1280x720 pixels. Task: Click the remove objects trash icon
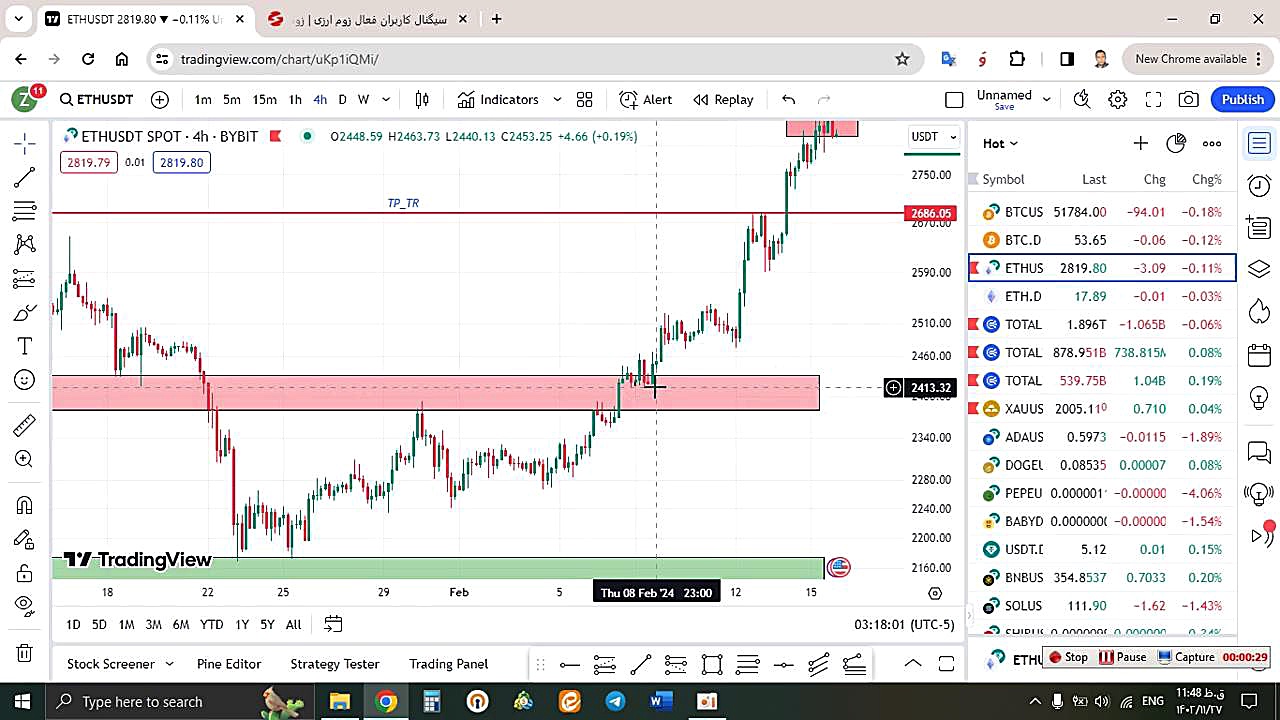(x=25, y=652)
